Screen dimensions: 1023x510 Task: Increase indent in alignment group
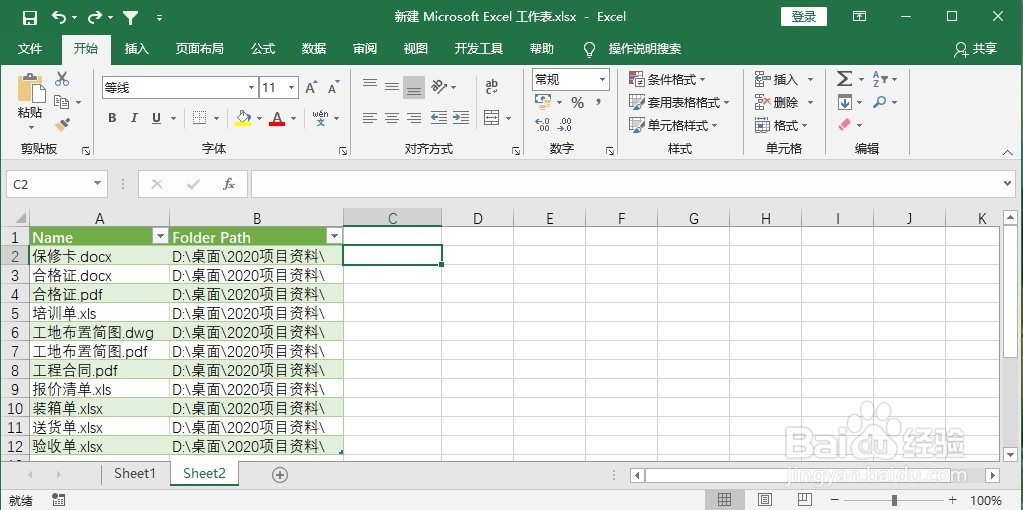pyautogui.click(x=461, y=118)
